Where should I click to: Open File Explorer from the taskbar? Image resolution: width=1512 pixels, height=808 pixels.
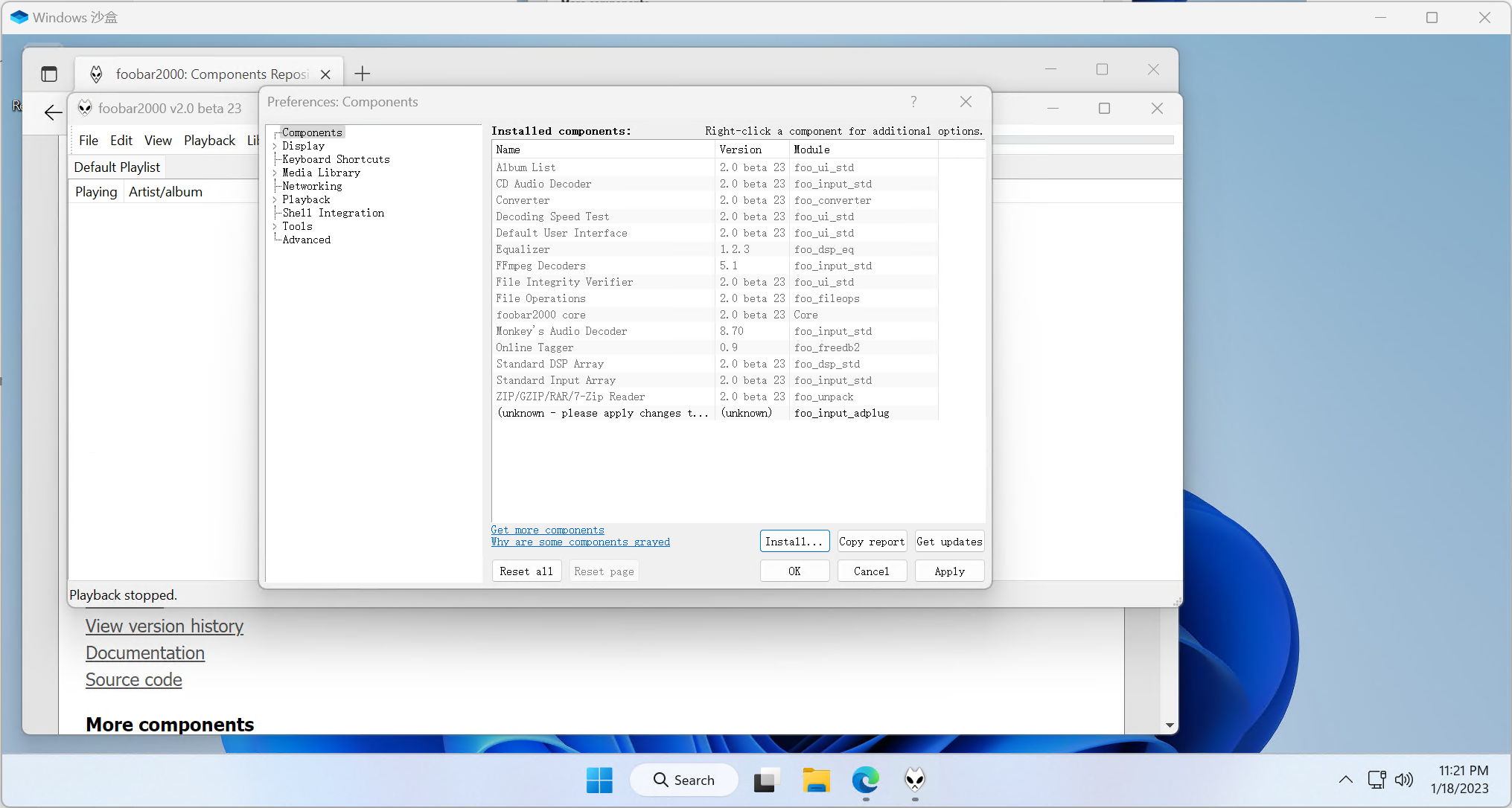816,780
